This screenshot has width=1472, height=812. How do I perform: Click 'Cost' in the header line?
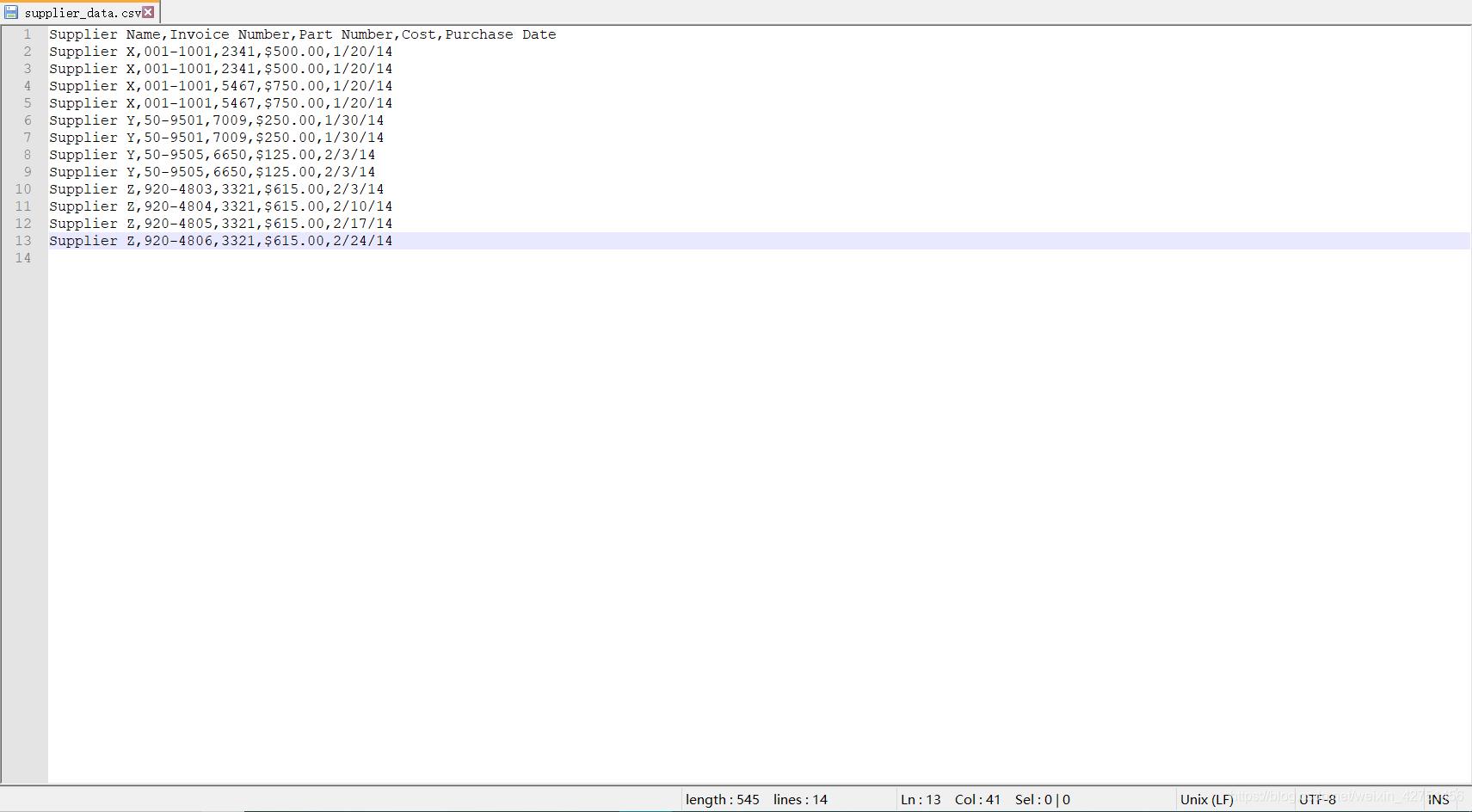coord(419,34)
